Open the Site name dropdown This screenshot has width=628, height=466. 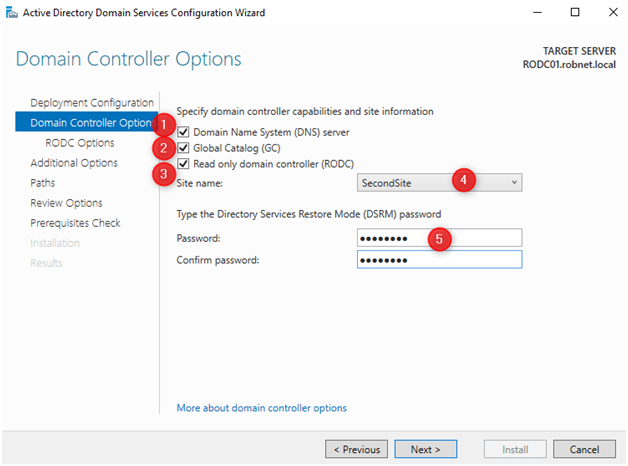click(439, 183)
